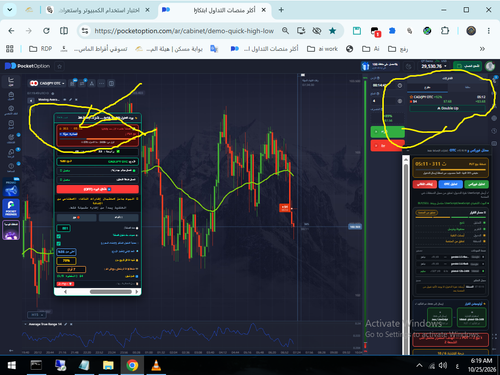Viewport: 500px width, 375px height.
Task: Open the RDP bookmarks folder
Action: point(41,49)
